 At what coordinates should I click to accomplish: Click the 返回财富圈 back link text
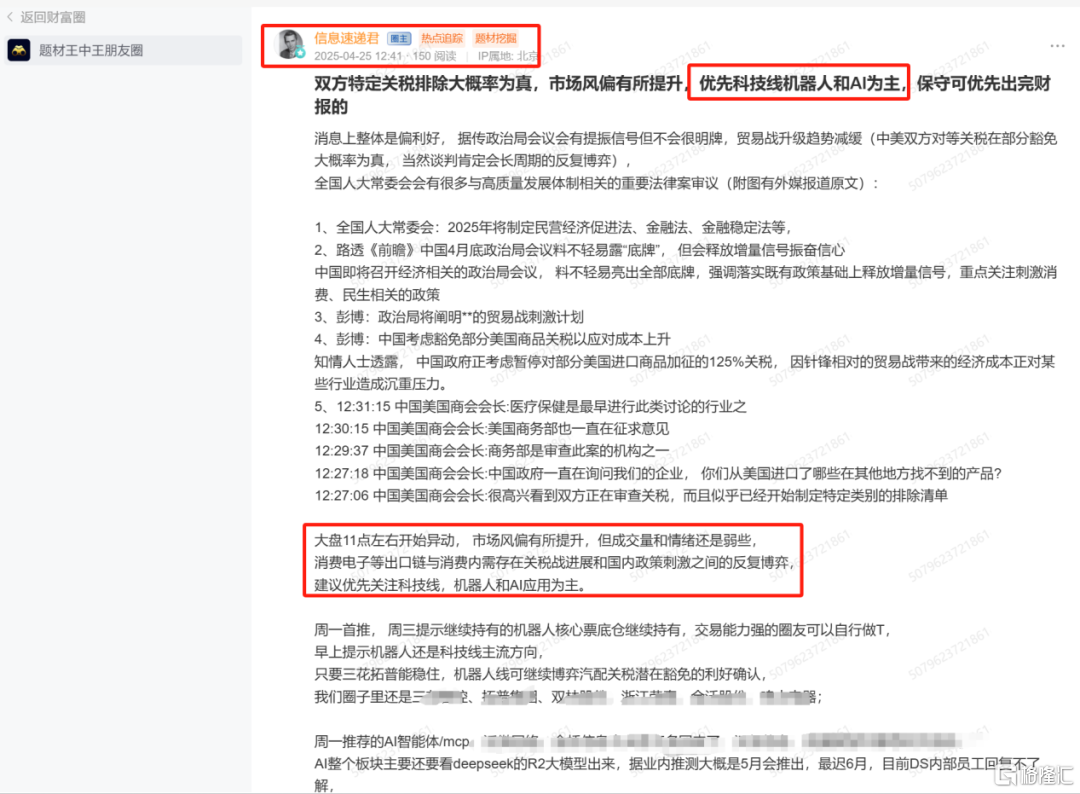(53, 17)
